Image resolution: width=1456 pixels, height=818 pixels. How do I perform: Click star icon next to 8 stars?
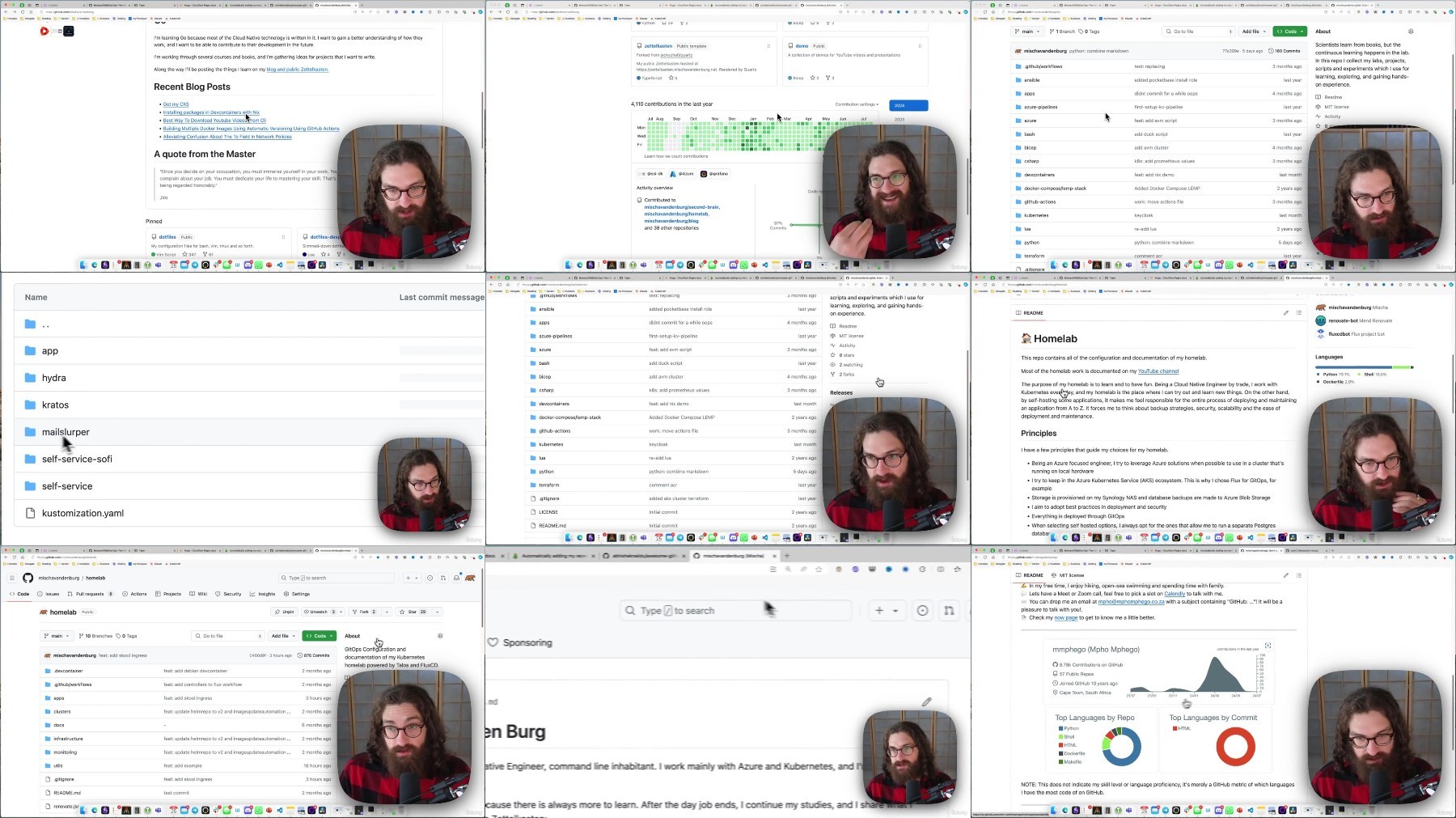tap(833, 355)
